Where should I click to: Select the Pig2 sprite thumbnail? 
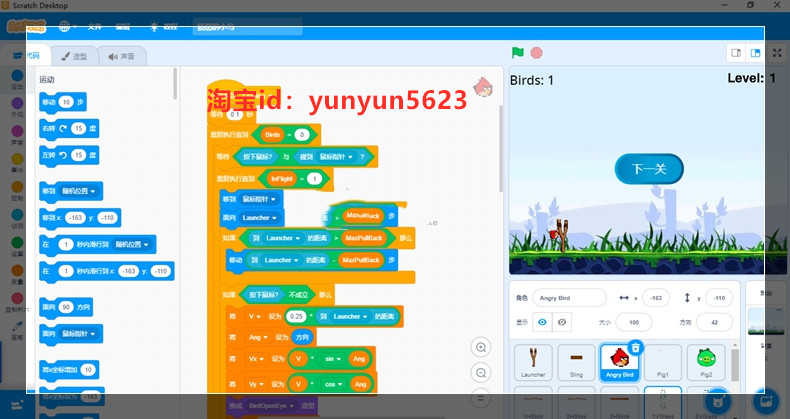tap(706, 363)
